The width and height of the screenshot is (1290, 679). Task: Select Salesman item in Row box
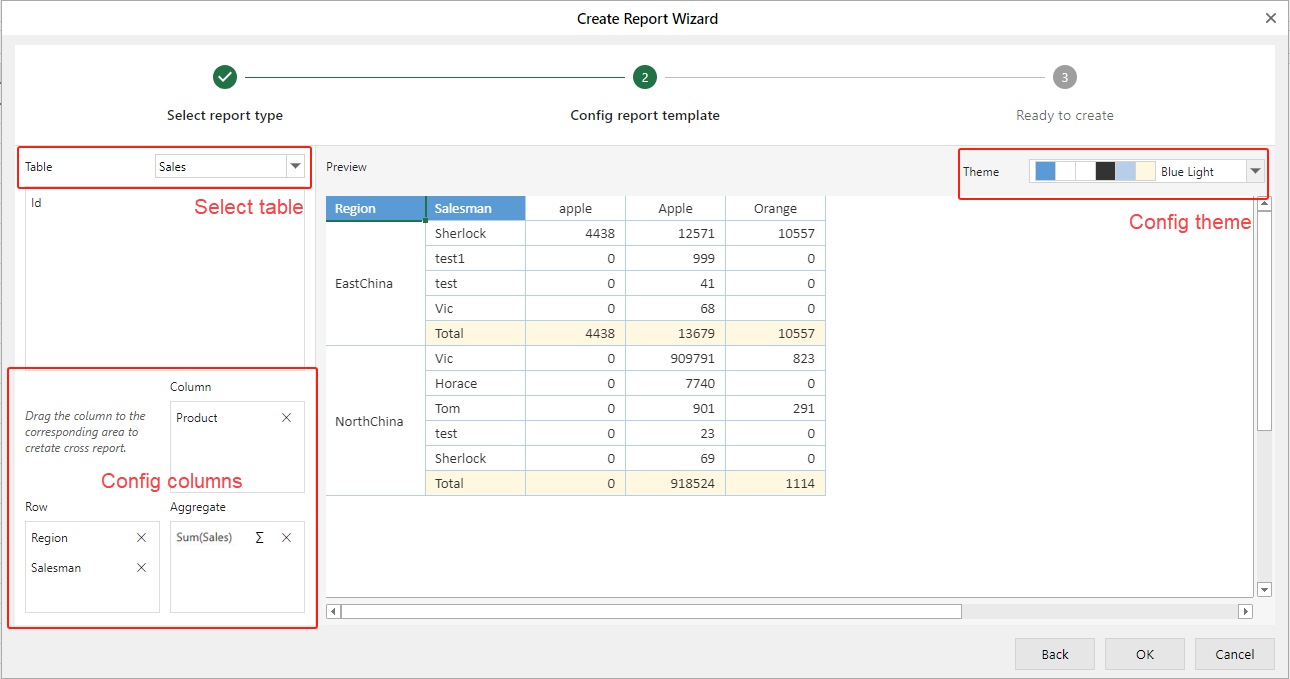(x=56, y=568)
